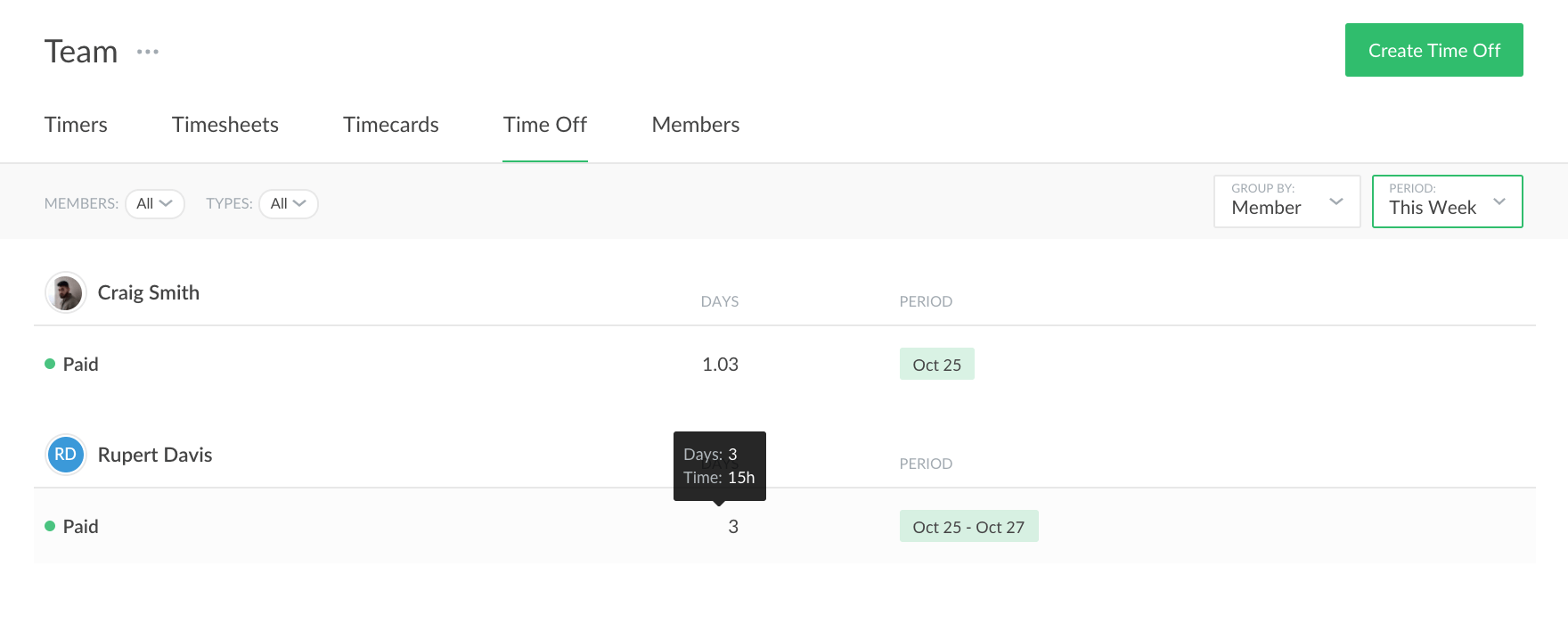Expand the Types filter dropdown
The width and height of the screenshot is (1568, 624).
(288, 204)
